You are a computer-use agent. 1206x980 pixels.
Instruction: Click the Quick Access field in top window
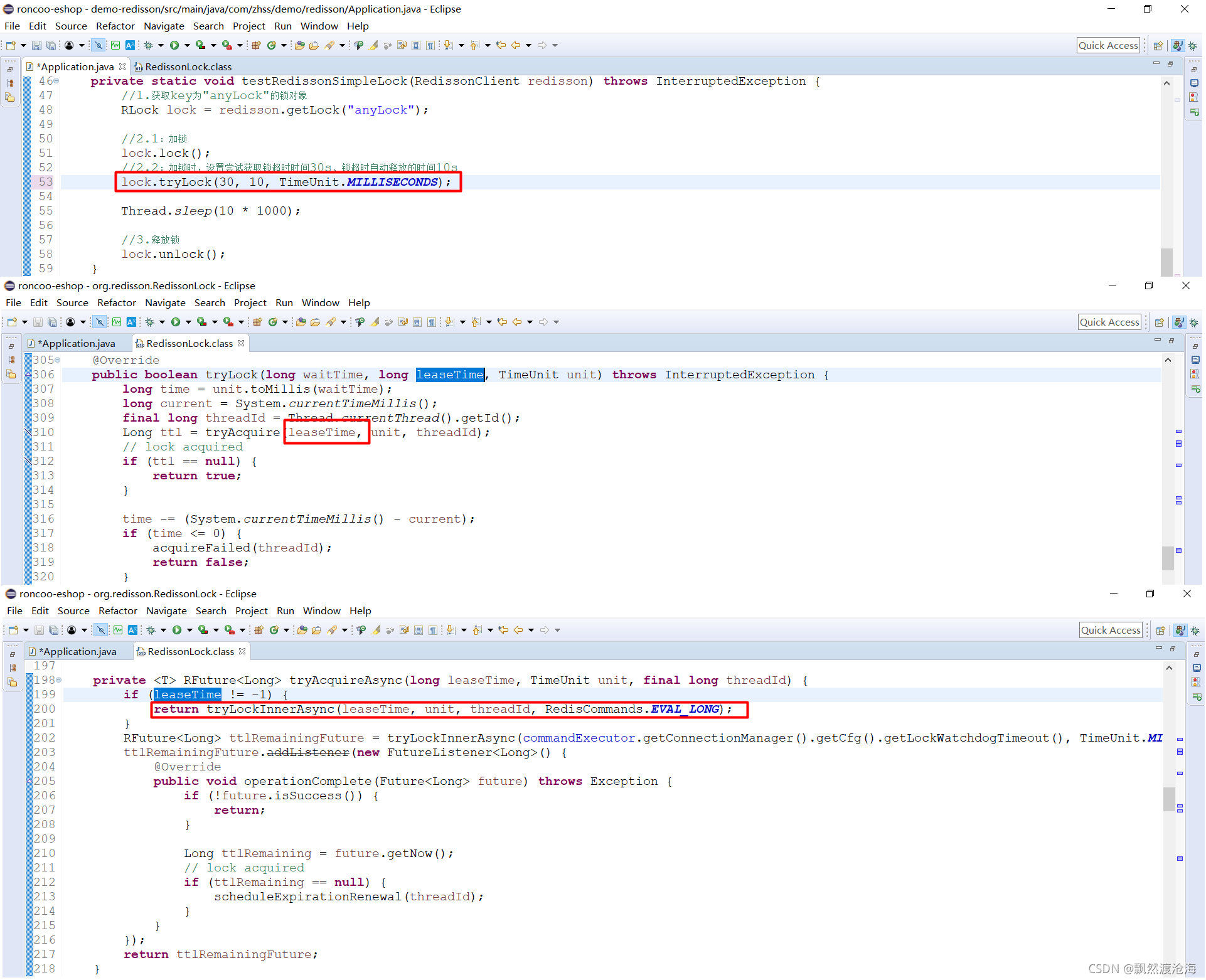1108,45
